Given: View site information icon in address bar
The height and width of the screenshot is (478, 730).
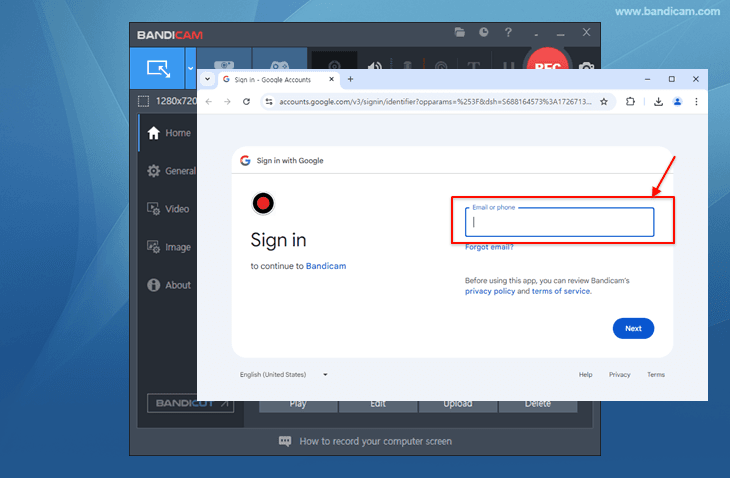Looking at the screenshot, I should tap(269, 101).
